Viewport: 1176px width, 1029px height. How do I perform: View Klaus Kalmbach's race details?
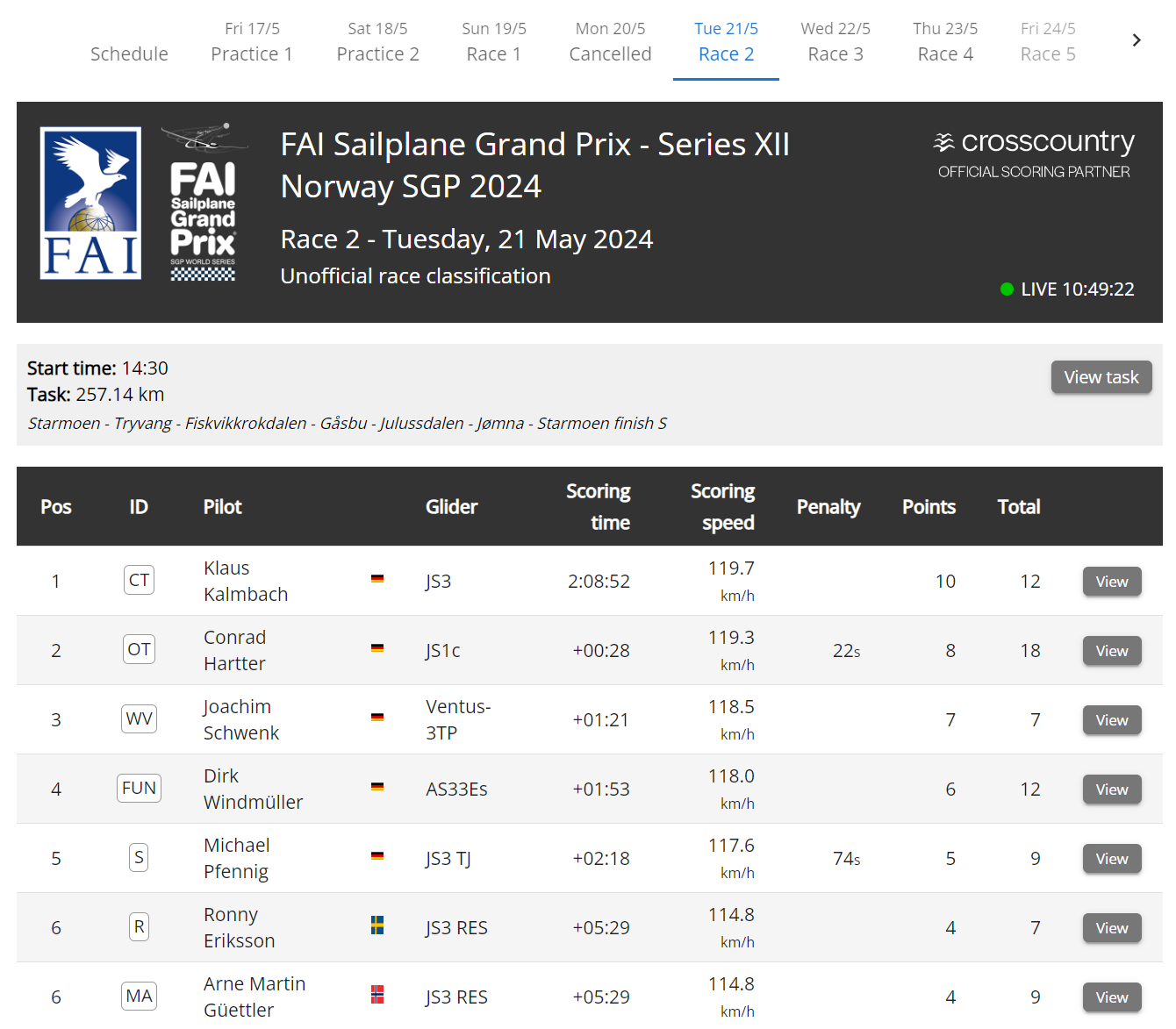click(1112, 582)
